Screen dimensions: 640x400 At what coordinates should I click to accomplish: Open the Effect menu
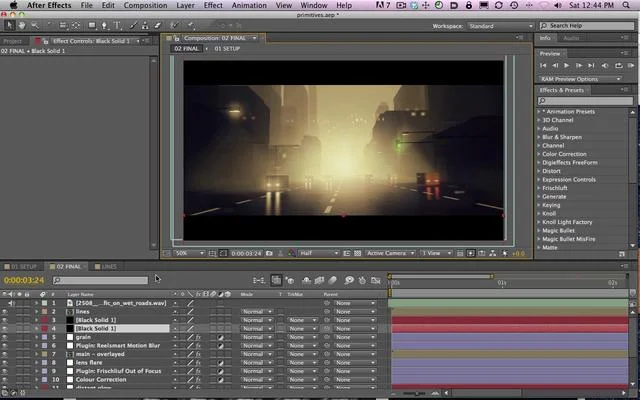tap(213, 5)
